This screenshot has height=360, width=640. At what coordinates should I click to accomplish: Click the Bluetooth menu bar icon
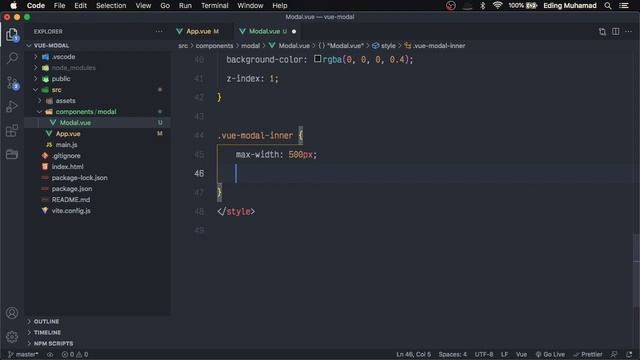tap(482, 6)
